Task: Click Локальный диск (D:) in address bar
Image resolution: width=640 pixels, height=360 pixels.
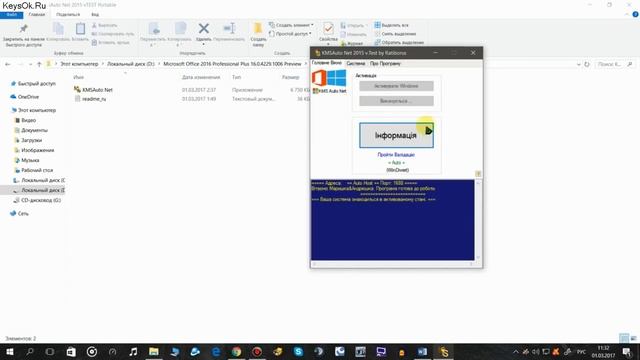Action: pyautogui.click(x=131, y=64)
